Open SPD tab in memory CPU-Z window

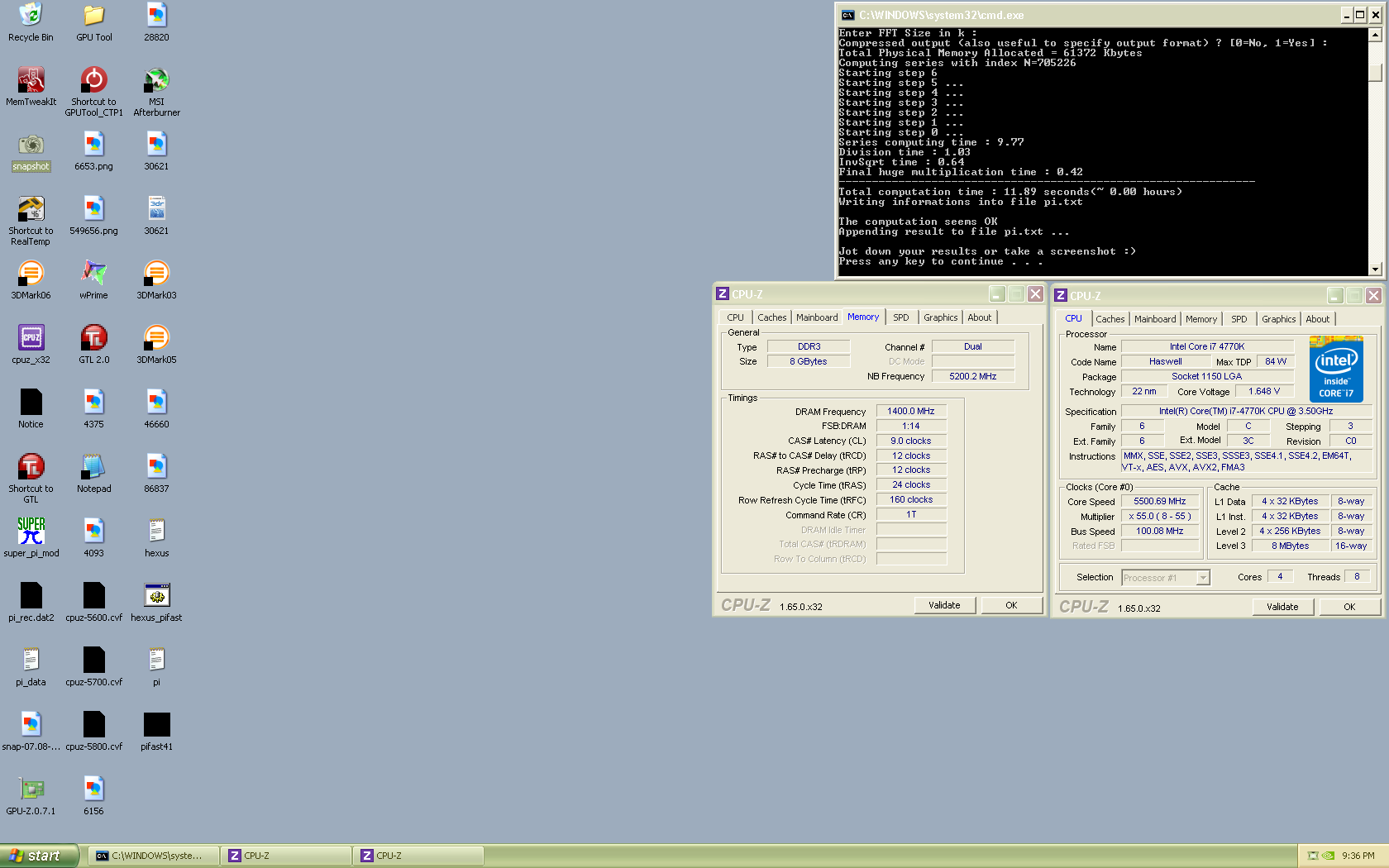click(x=901, y=317)
